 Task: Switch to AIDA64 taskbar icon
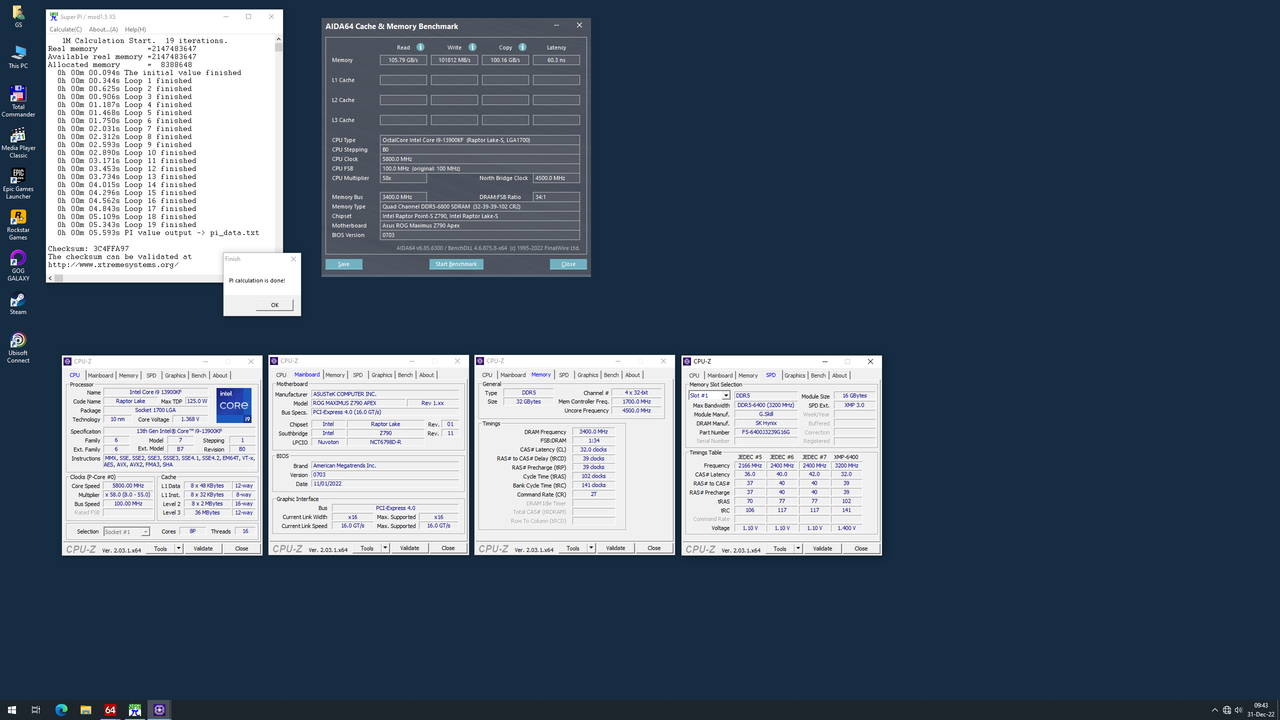pyautogui.click(x=110, y=710)
